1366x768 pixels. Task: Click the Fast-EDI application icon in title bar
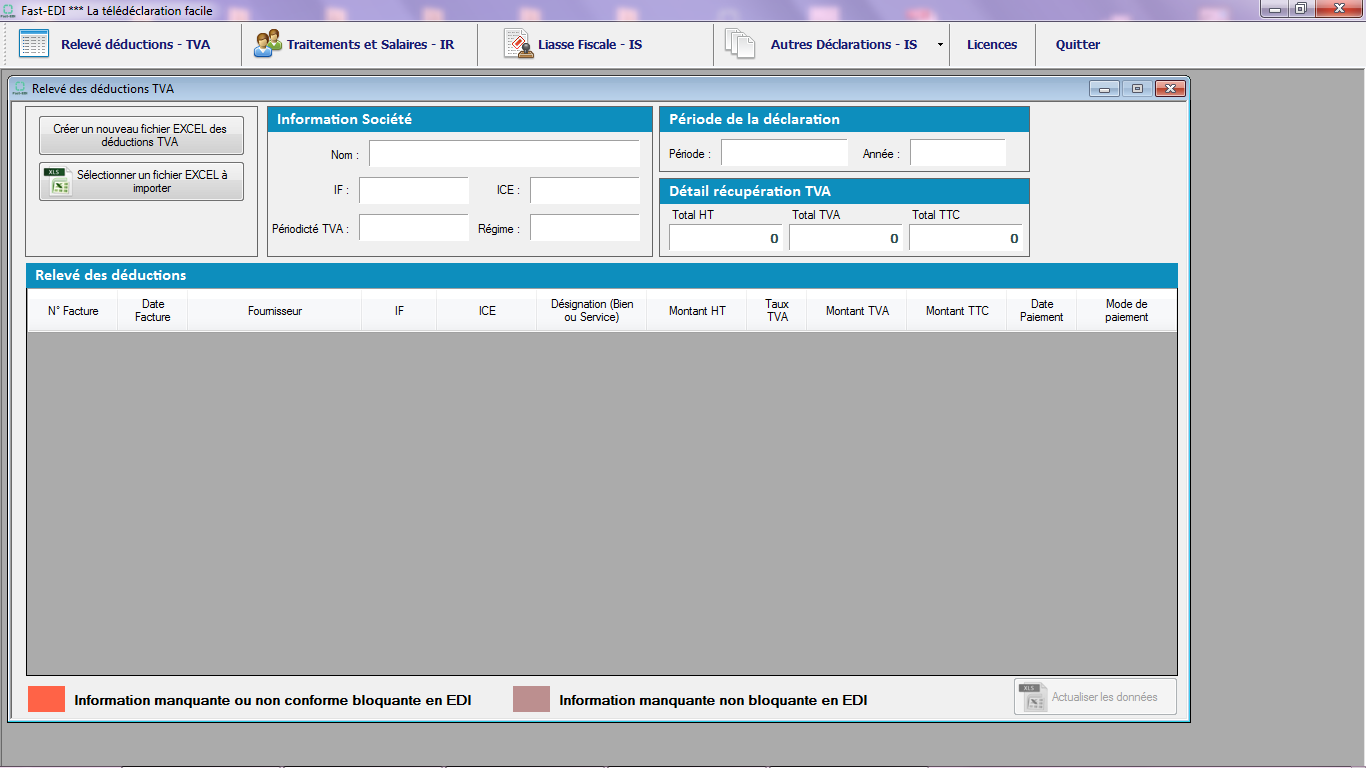coord(10,10)
